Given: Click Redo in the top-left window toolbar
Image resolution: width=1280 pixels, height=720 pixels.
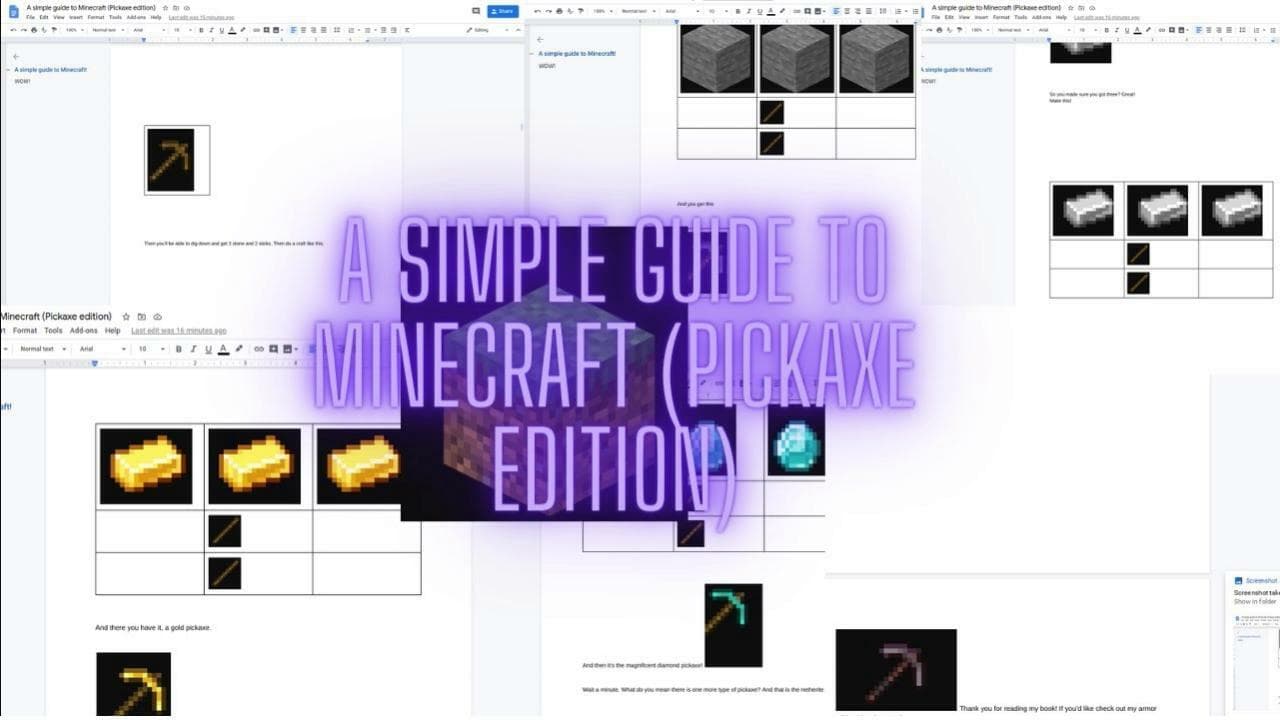Looking at the screenshot, I should [x=24, y=30].
